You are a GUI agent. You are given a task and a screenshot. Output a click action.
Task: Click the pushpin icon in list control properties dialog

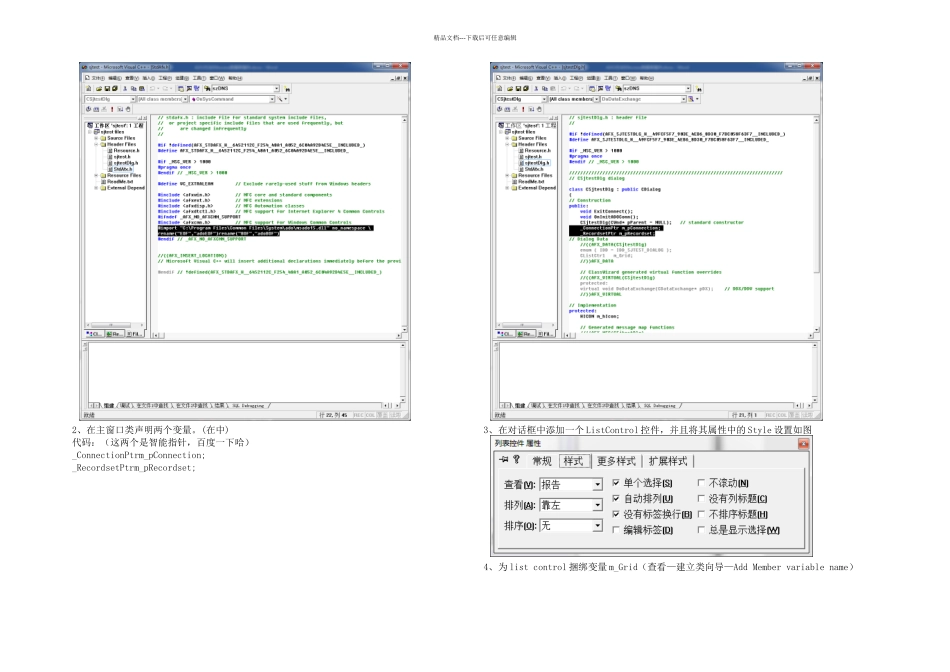503,460
